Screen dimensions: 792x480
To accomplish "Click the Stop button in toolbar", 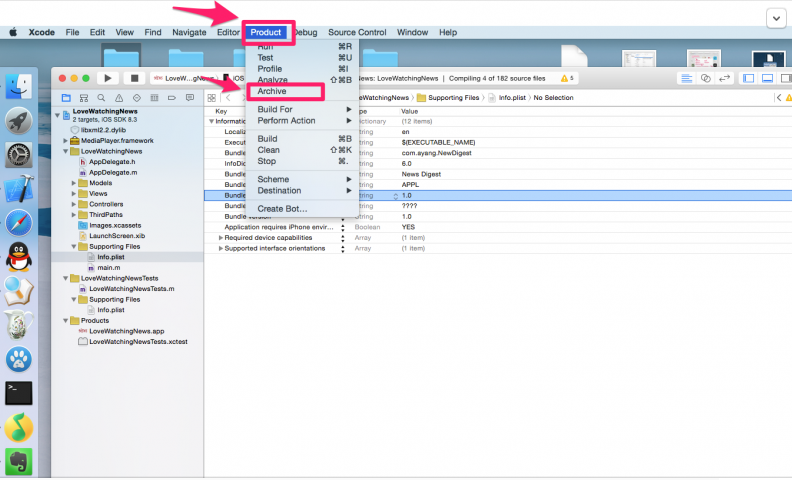I will pyautogui.click(x=134, y=78).
